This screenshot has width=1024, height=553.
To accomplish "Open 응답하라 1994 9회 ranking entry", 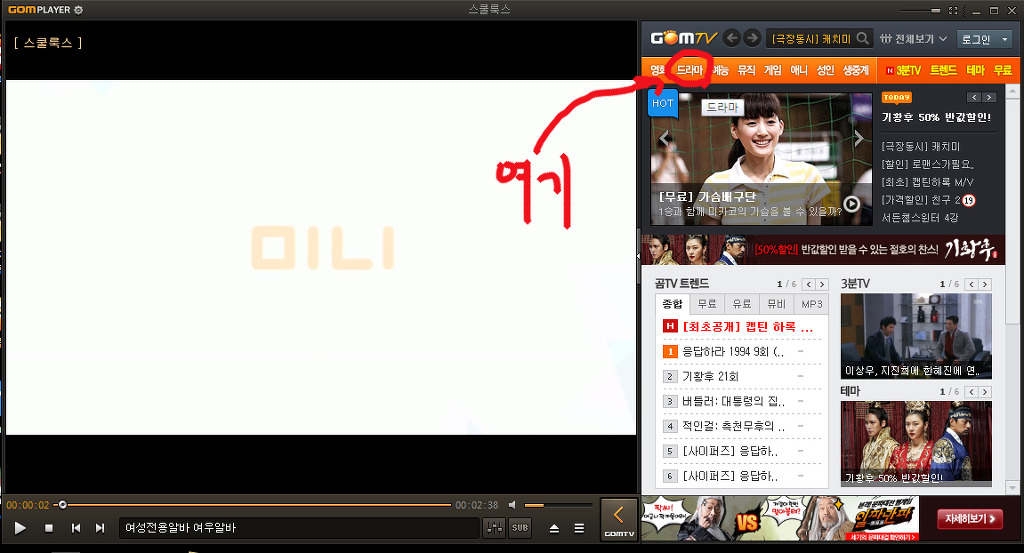I will (733, 351).
